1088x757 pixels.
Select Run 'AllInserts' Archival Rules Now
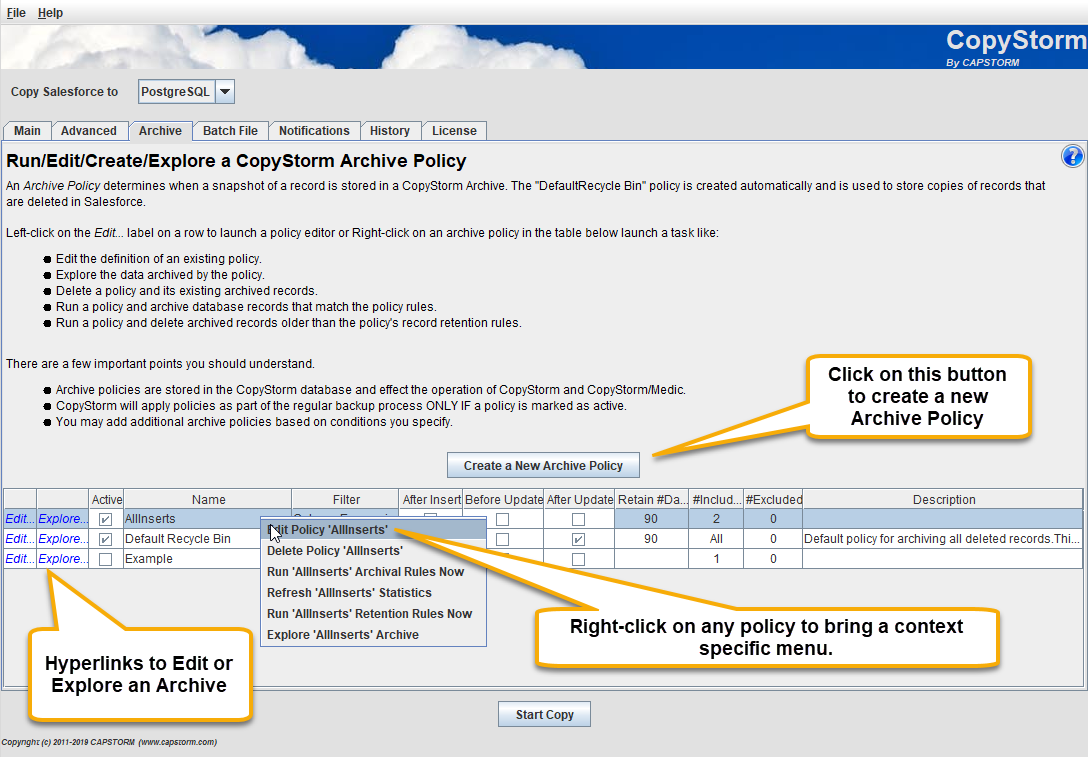click(373, 572)
